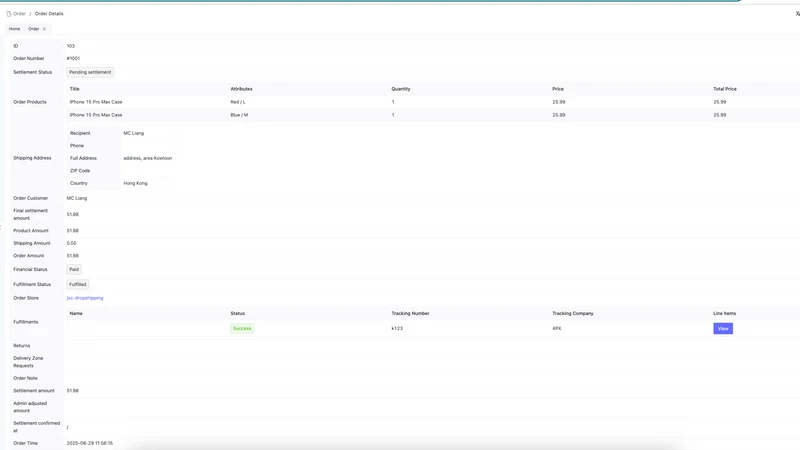800x450 pixels.
Task: Click the Price column header
Action: [x=558, y=89]
